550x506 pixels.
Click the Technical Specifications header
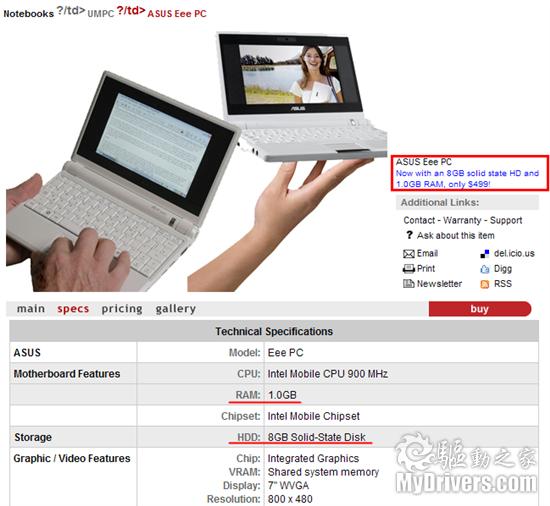[274, 331]
